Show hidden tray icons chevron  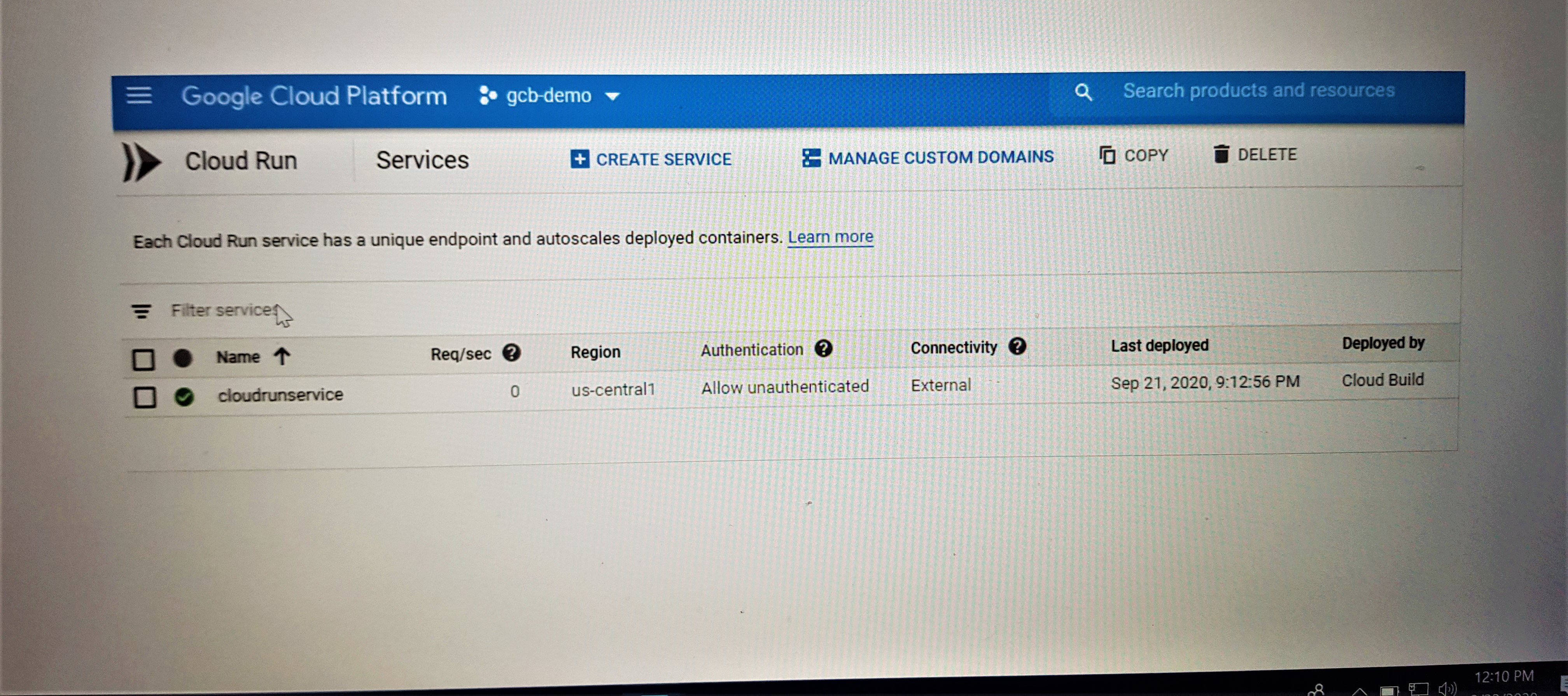(1359, 692)
